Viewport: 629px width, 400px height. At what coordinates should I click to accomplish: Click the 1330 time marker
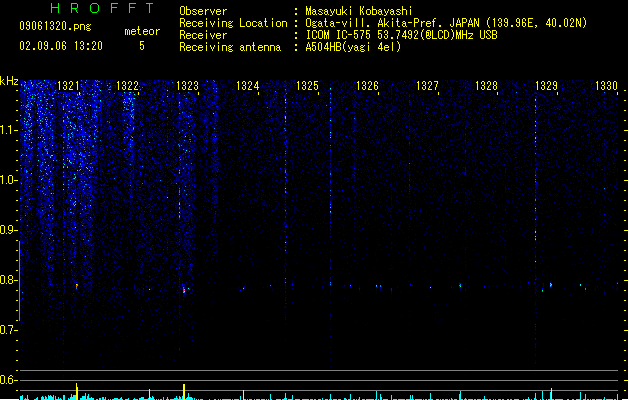(606, 86)
